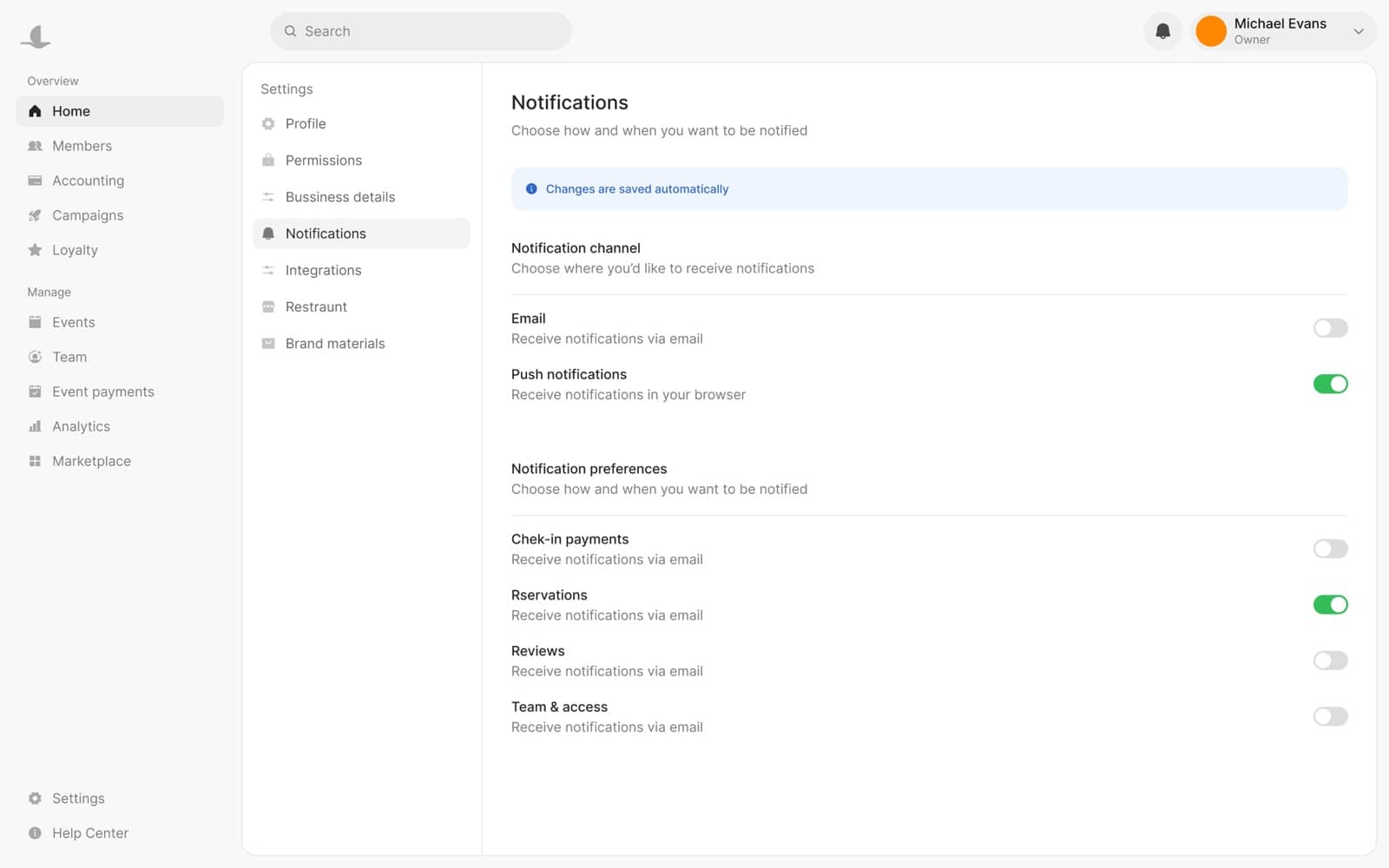The height and width of the screenshot is (868, 1389).
Task: Click the Members people icon
Action: tap(35, 146)
